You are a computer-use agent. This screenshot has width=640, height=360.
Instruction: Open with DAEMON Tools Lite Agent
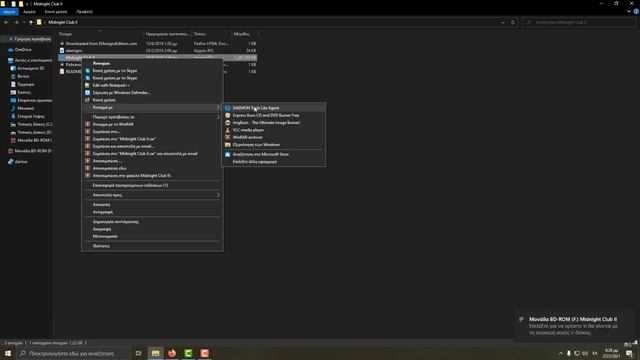click(273, 108)
